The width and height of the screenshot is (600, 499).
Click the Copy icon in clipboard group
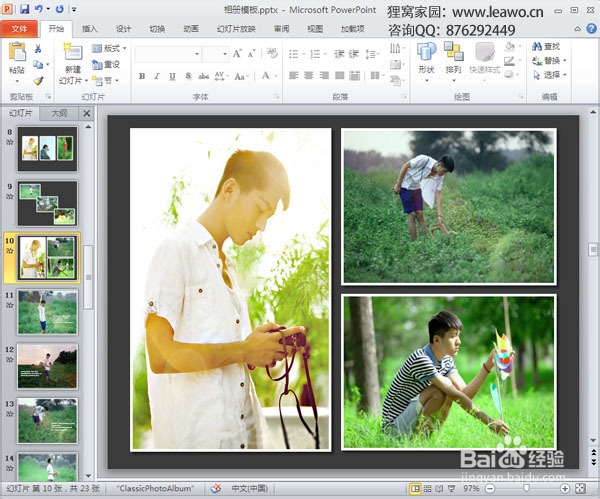(38, 64)
